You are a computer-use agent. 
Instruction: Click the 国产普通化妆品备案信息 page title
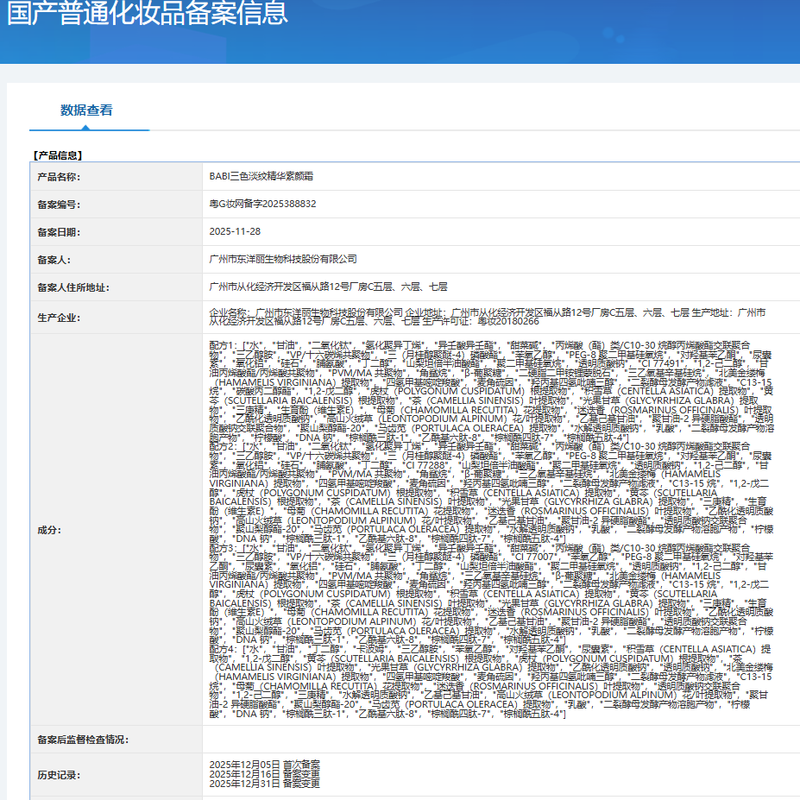point(147,14)
